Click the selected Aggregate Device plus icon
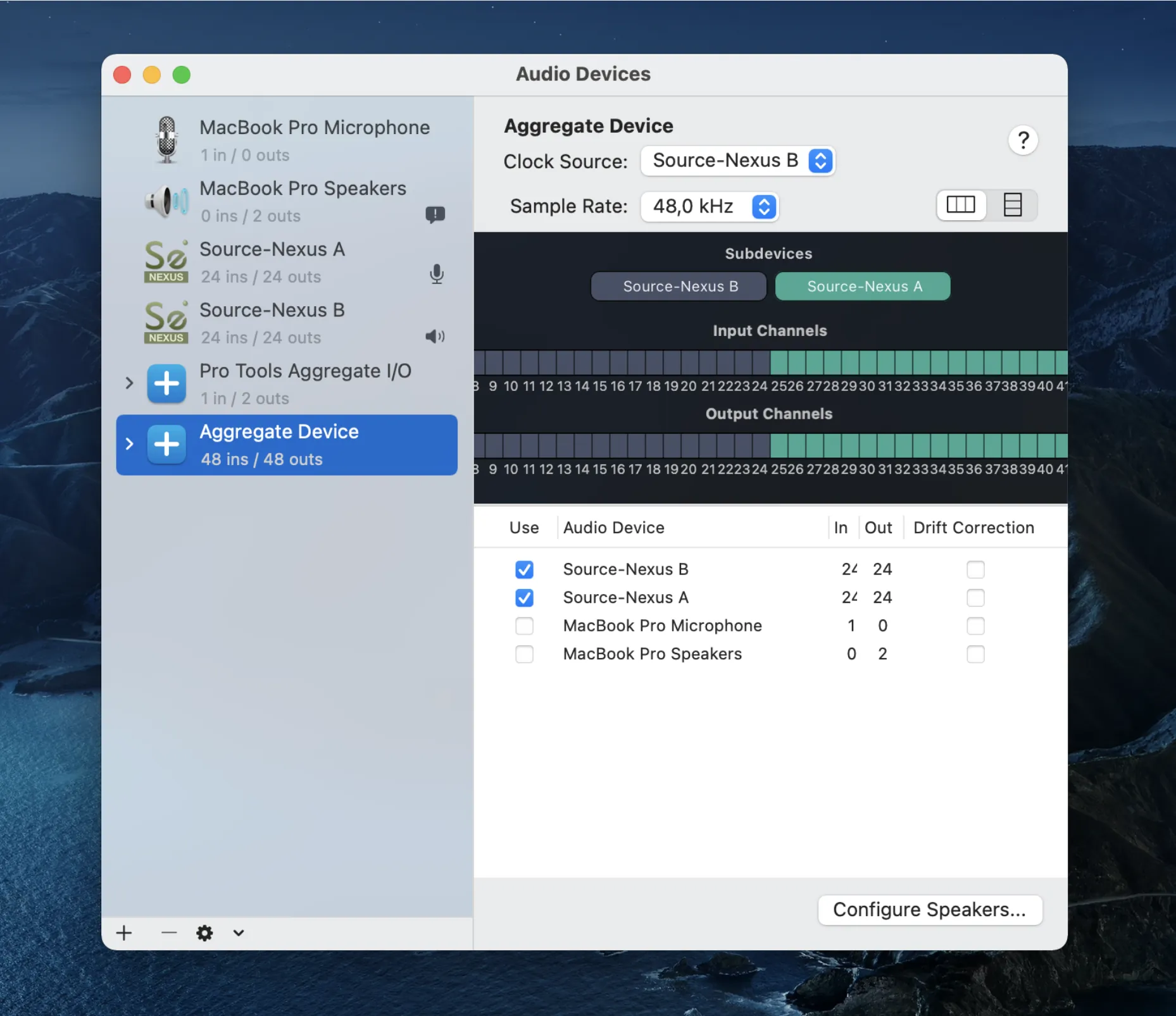Screen dimensions: 1176x1016 (166, 444)
